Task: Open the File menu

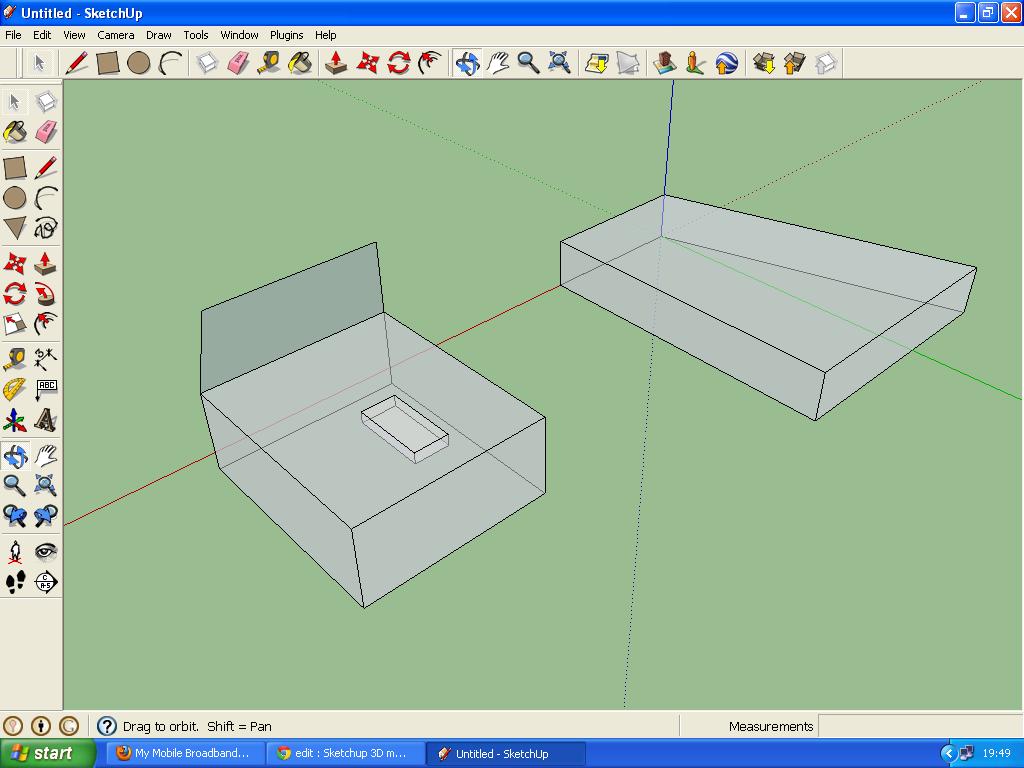Action: click(x=13, y=35)
